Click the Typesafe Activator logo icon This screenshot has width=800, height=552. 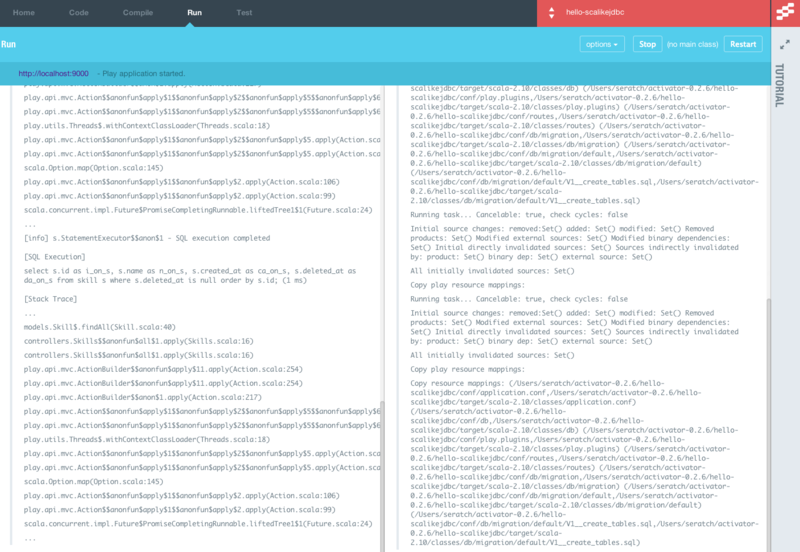pos(785,12)
